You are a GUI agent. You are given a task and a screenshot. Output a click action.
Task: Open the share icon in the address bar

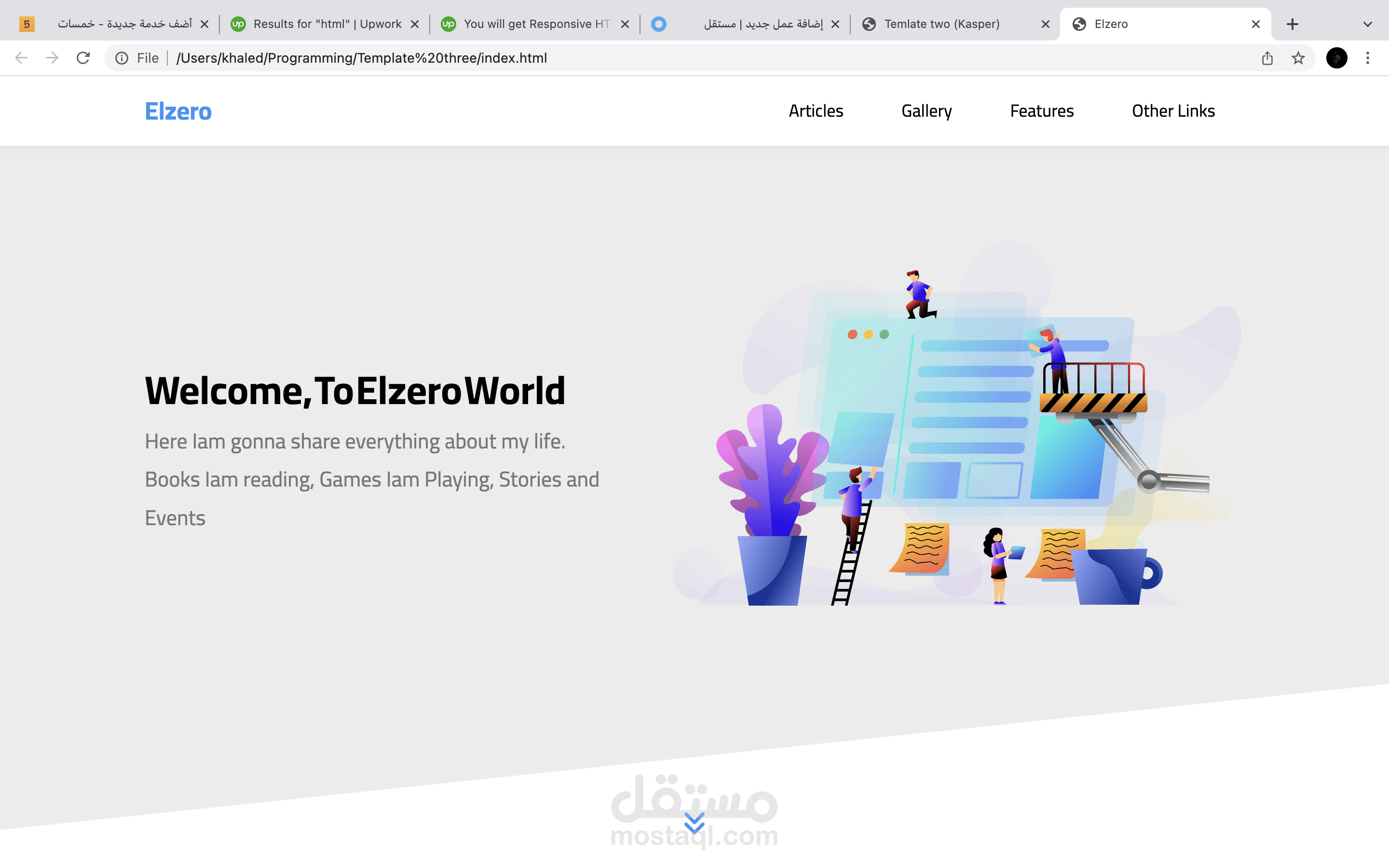pyautogui.click(x=1267, y=58)
